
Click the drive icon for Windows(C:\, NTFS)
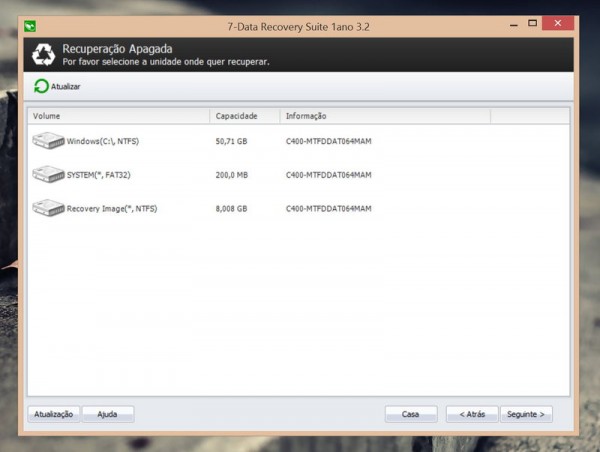[48, 140]
